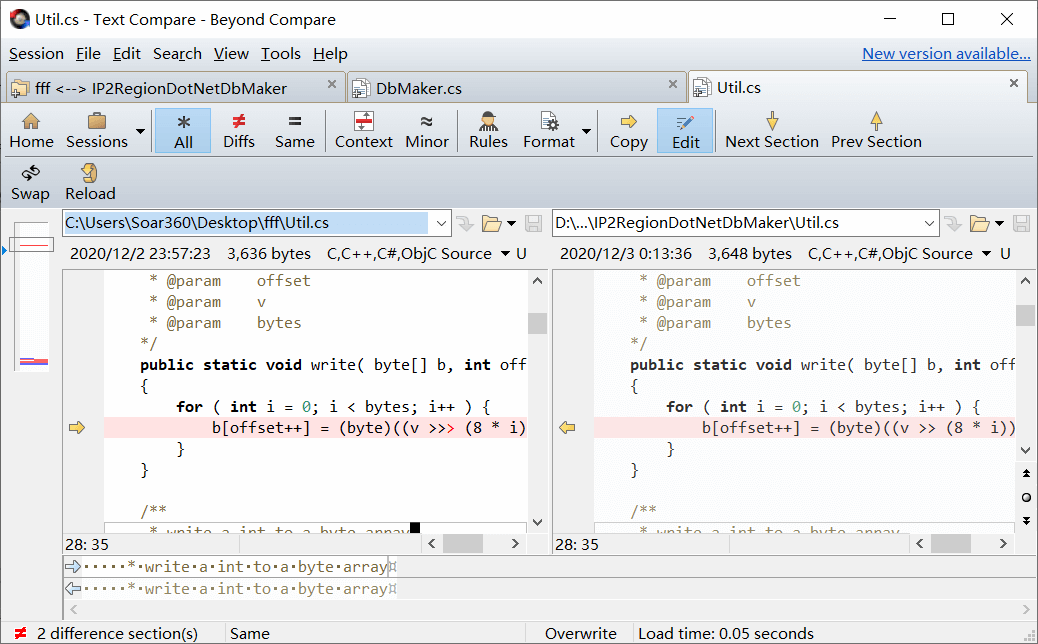1038x644 pixels.
Task: Reload the compared files
Action: 90,182
